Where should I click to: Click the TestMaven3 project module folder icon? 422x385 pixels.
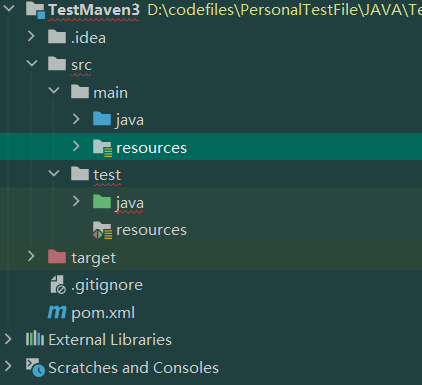point(35,10)
